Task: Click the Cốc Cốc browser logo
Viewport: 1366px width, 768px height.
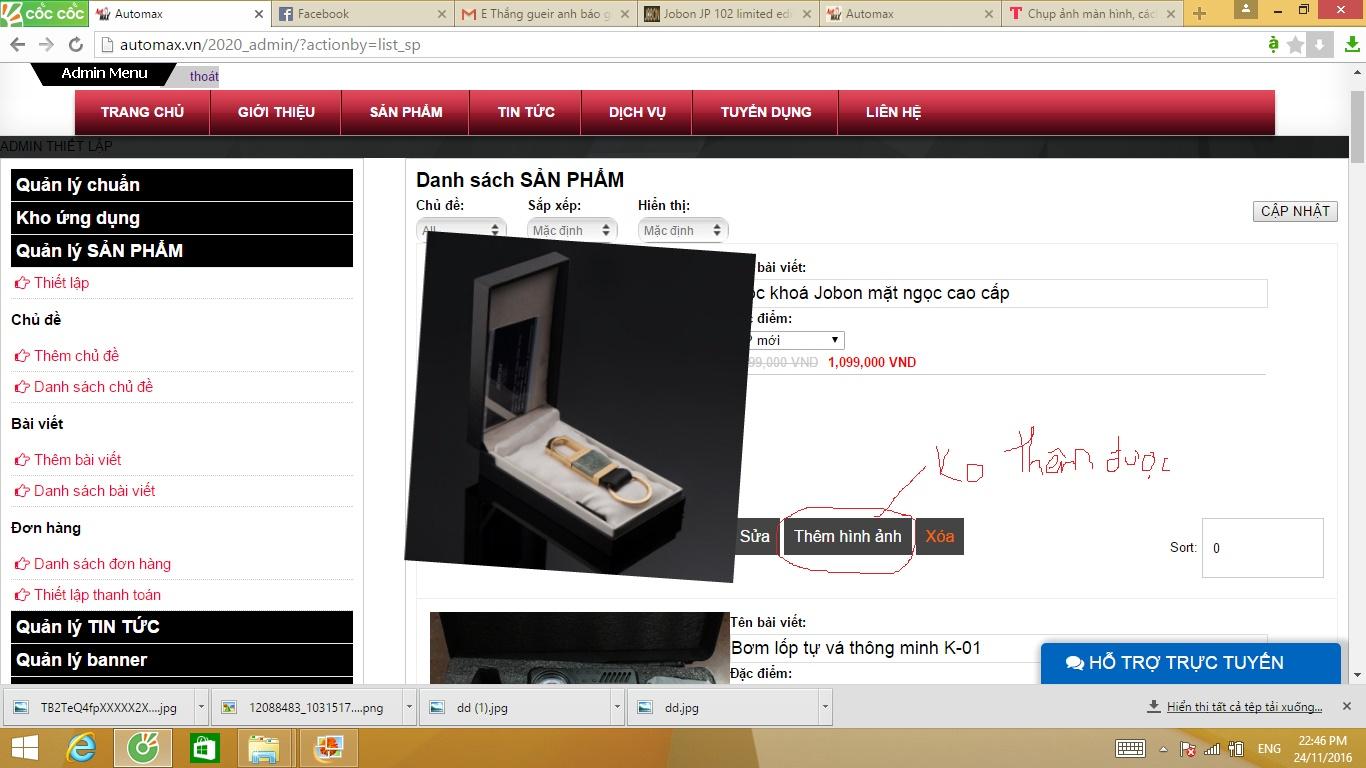Action: coord(44,13)
